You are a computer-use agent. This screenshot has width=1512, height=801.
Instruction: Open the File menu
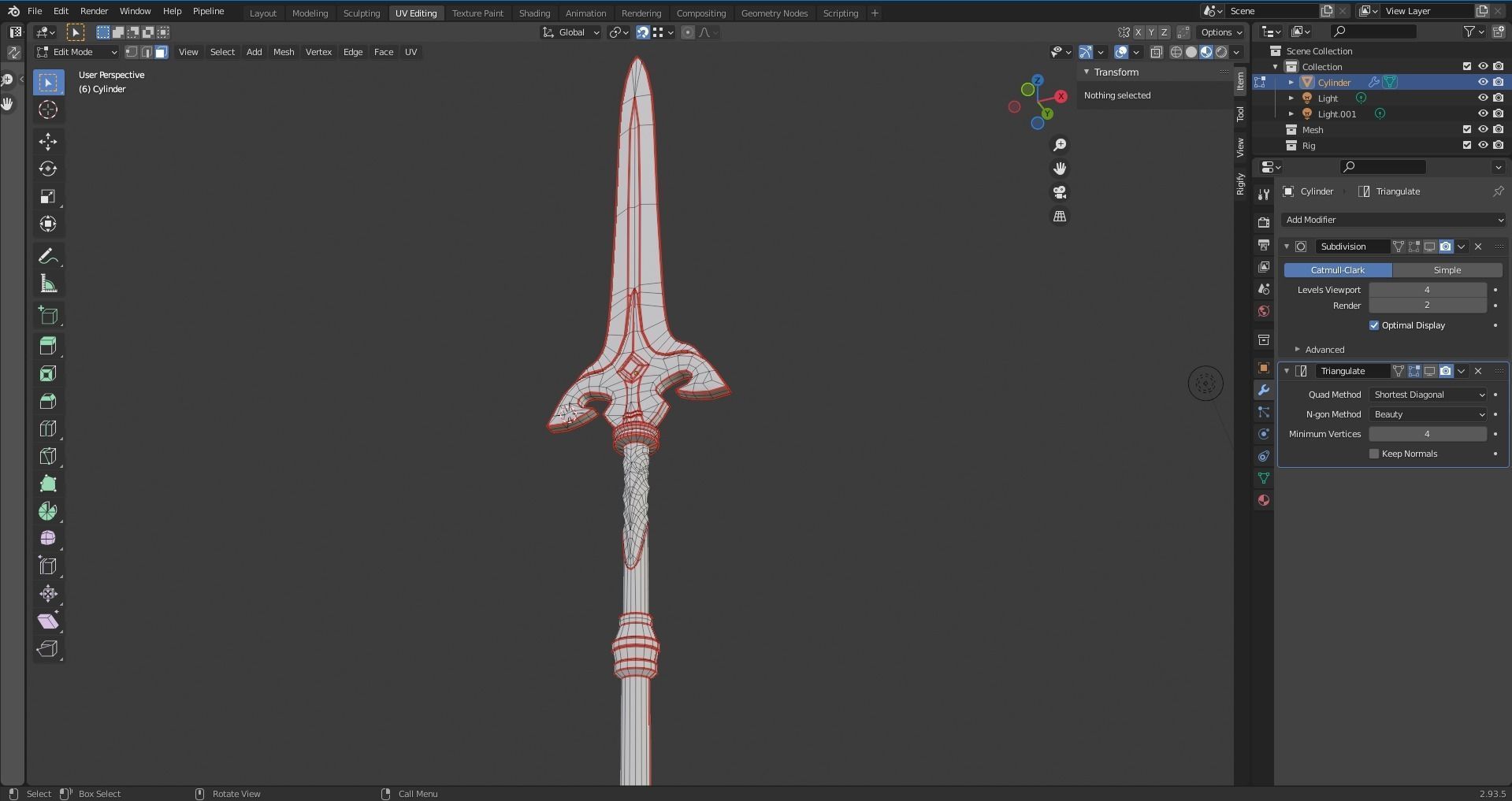(35, 11)
